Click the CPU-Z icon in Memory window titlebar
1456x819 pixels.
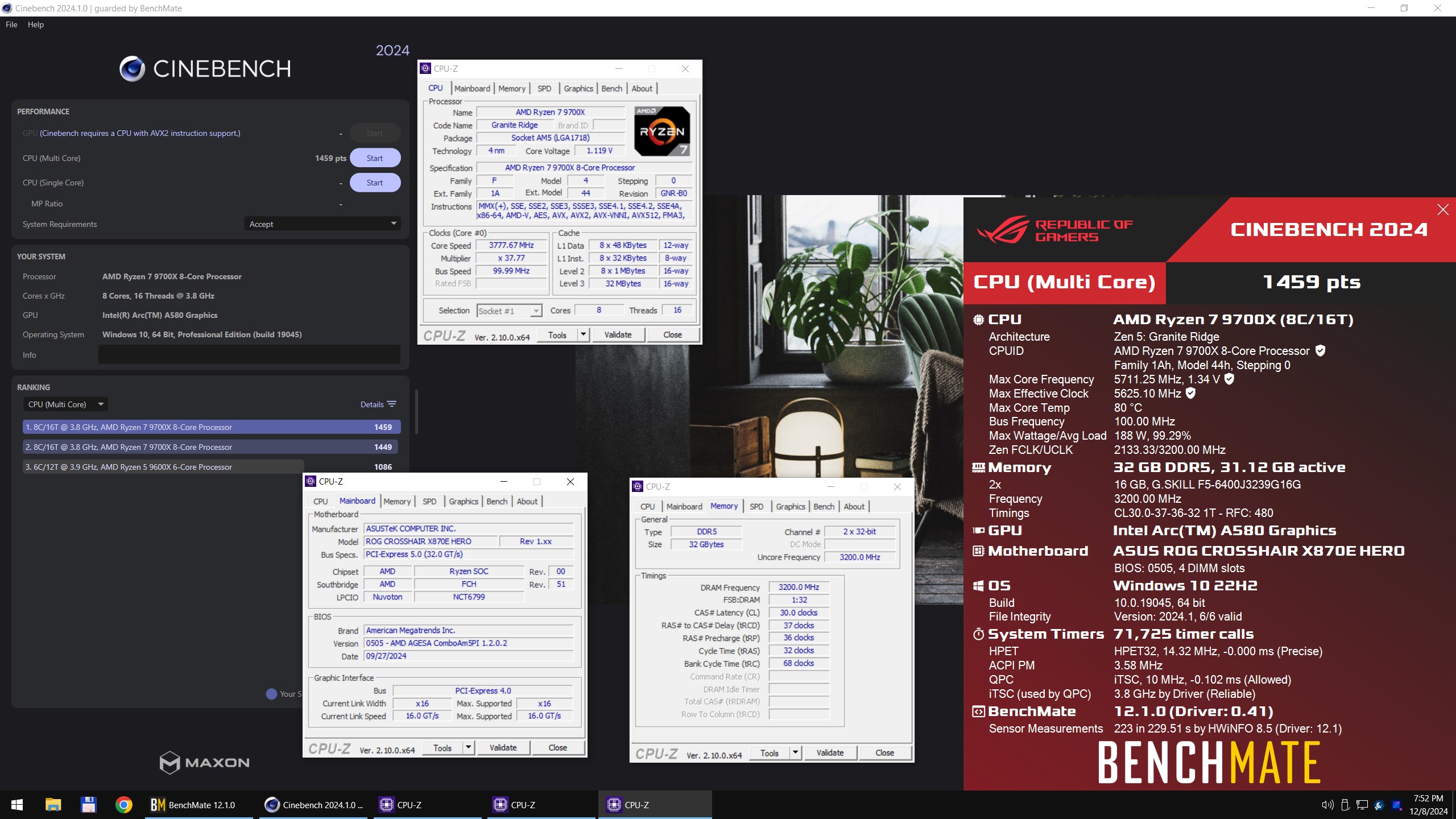point(638,486)
